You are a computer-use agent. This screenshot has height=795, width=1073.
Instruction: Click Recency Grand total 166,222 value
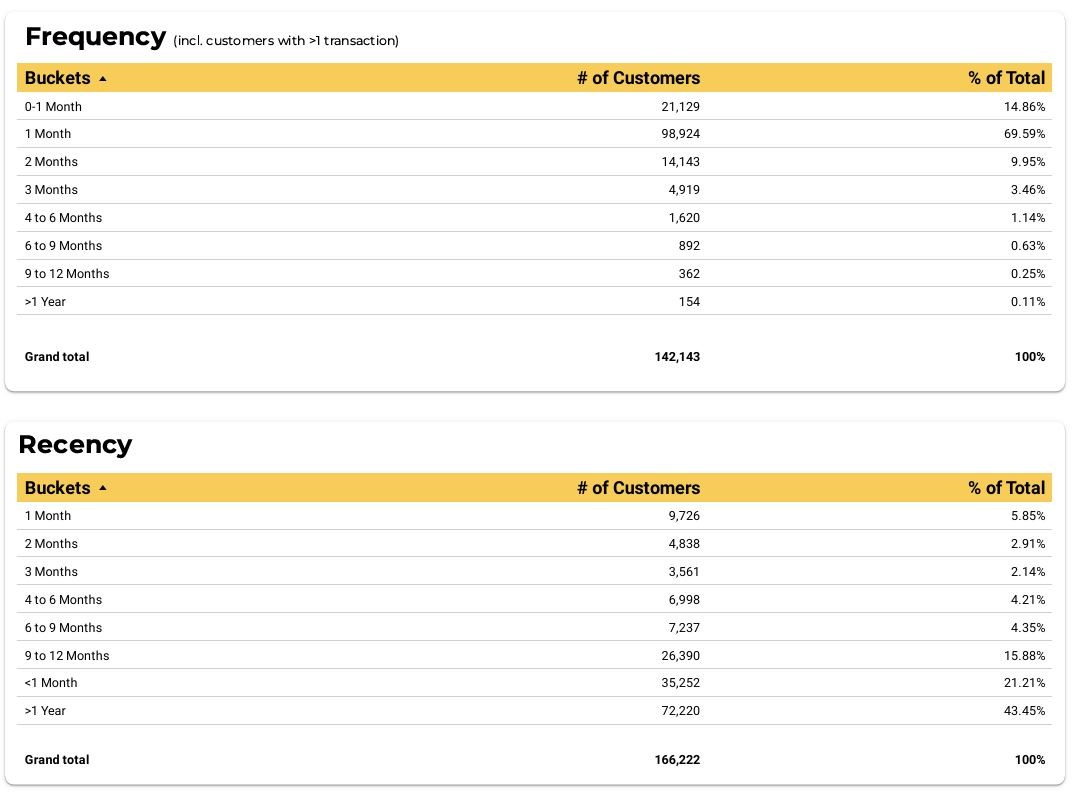tap(677, 760)
